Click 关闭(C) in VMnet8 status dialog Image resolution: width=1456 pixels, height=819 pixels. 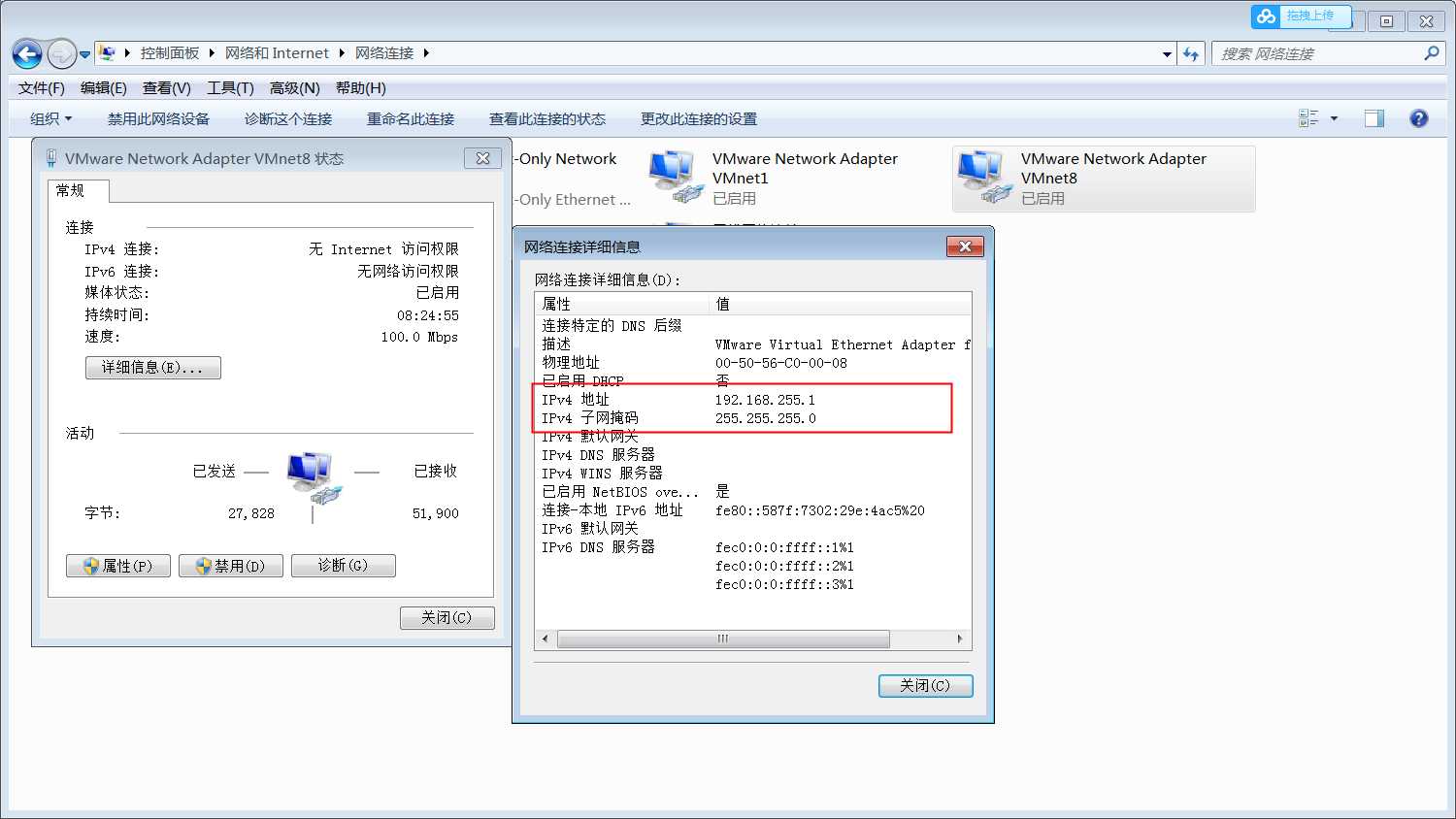(x=447, y=618)
